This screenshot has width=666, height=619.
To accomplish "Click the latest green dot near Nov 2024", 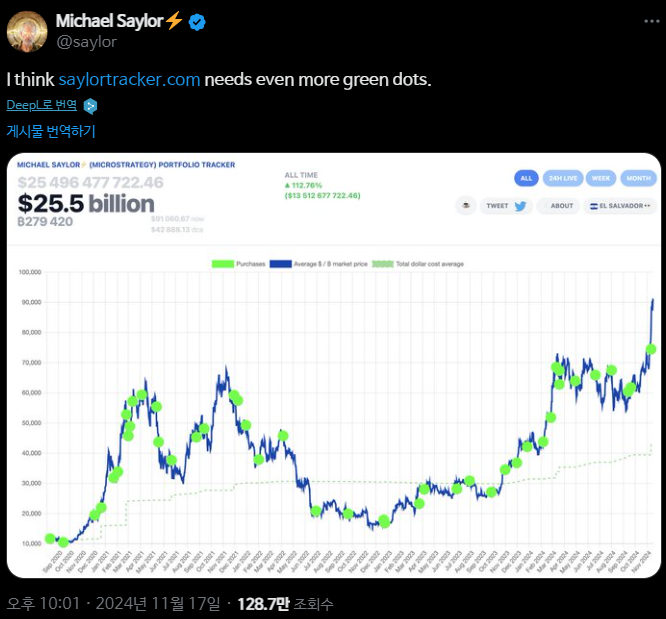I will coord(651,349).
